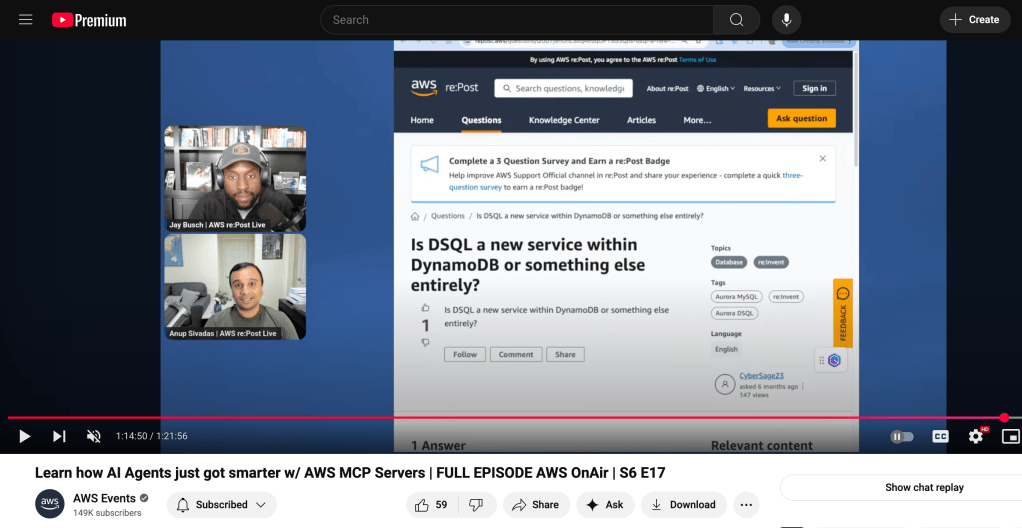This screenshot has height=528, width=1022.
Task: Click the Share button
Action: click(x=536, y=505)
